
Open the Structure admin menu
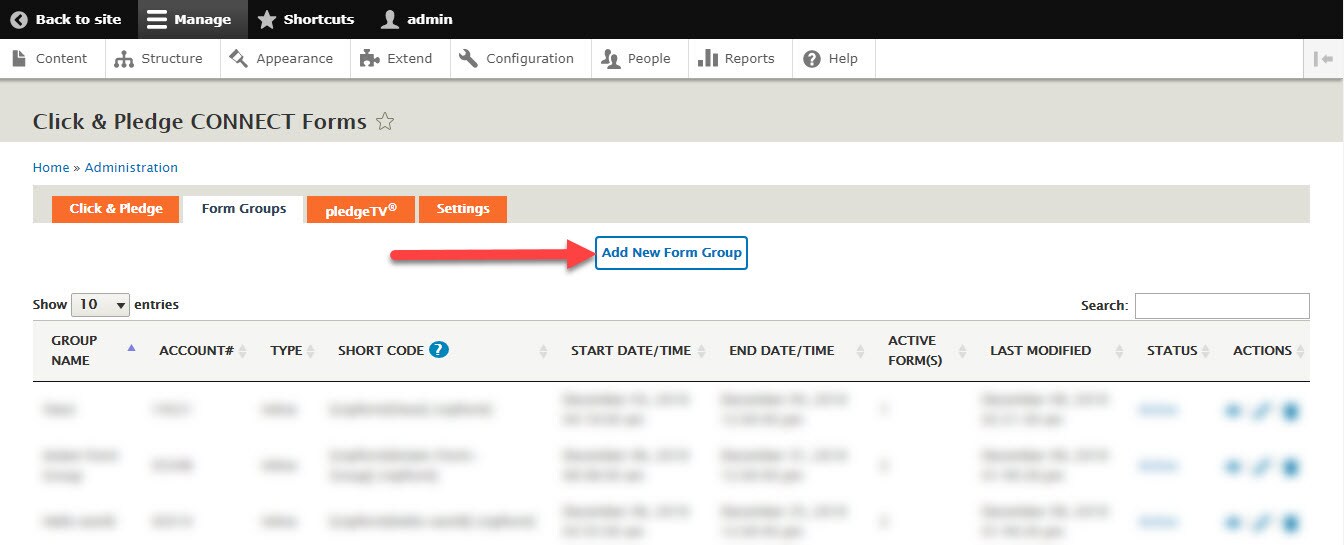[159, 59]
